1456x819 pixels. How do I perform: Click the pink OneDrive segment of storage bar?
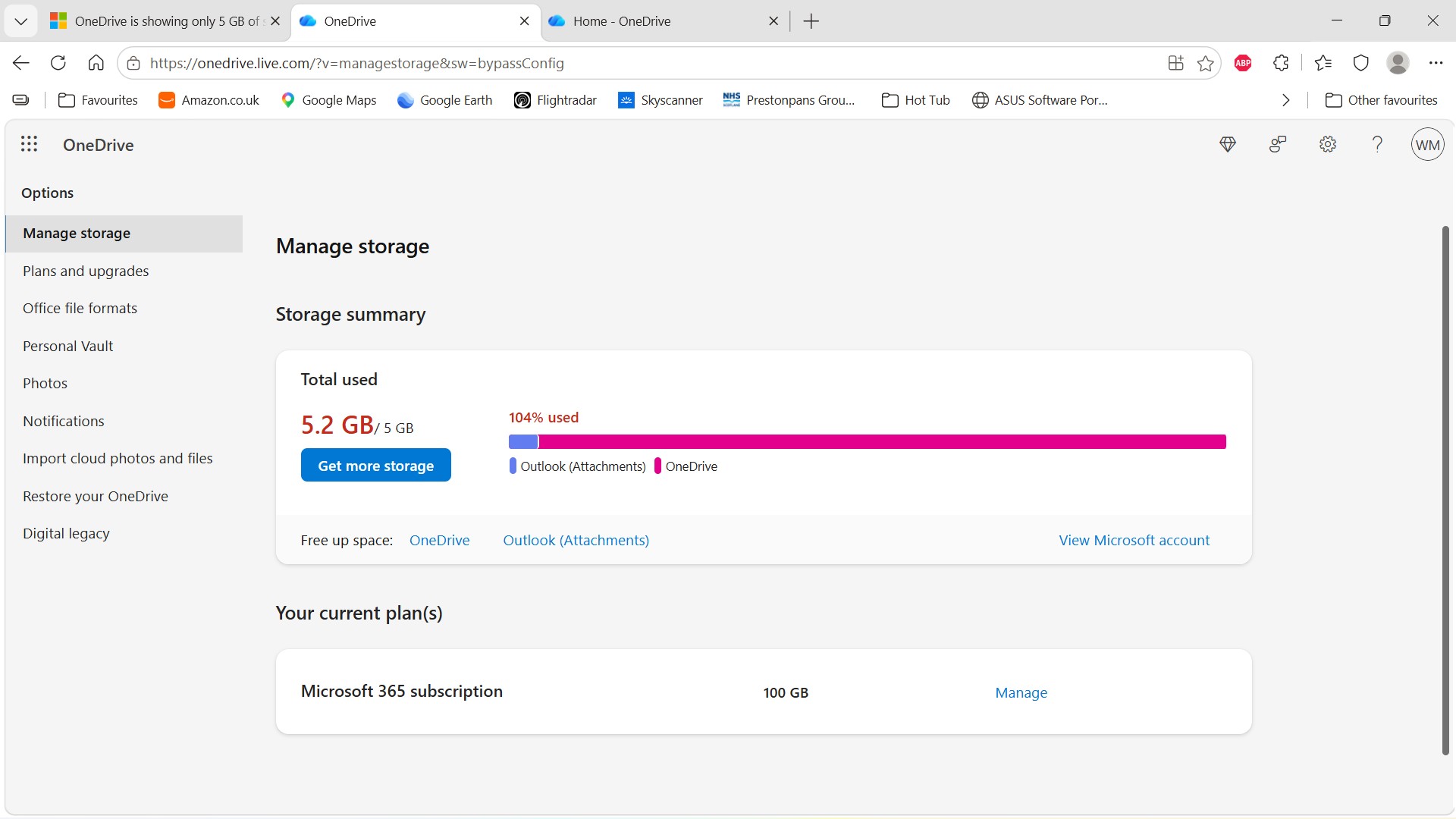[x=882, y=441]
